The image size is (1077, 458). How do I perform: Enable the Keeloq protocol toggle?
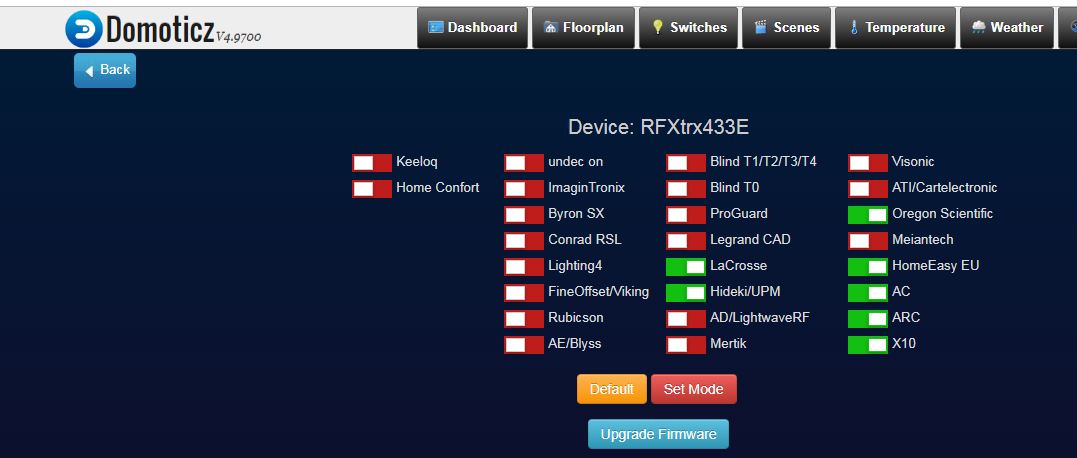(372, 163)
